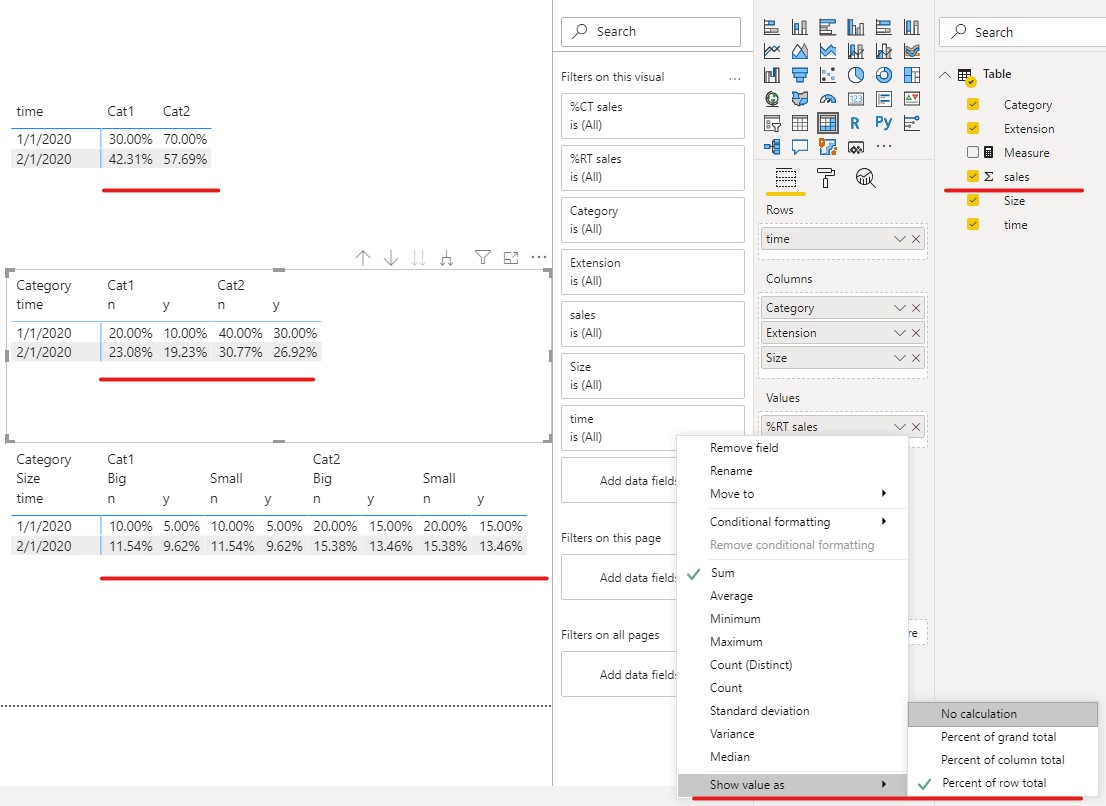Viewport: 1106px width, 806px height.
Task: Expand the Move to submenu
Action: [791, 494]
